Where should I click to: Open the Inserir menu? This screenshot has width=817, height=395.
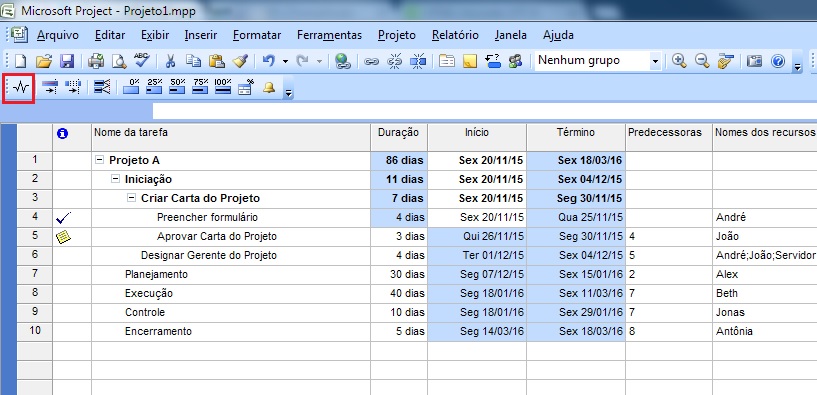pyautogui.click(x=201, y=35)
